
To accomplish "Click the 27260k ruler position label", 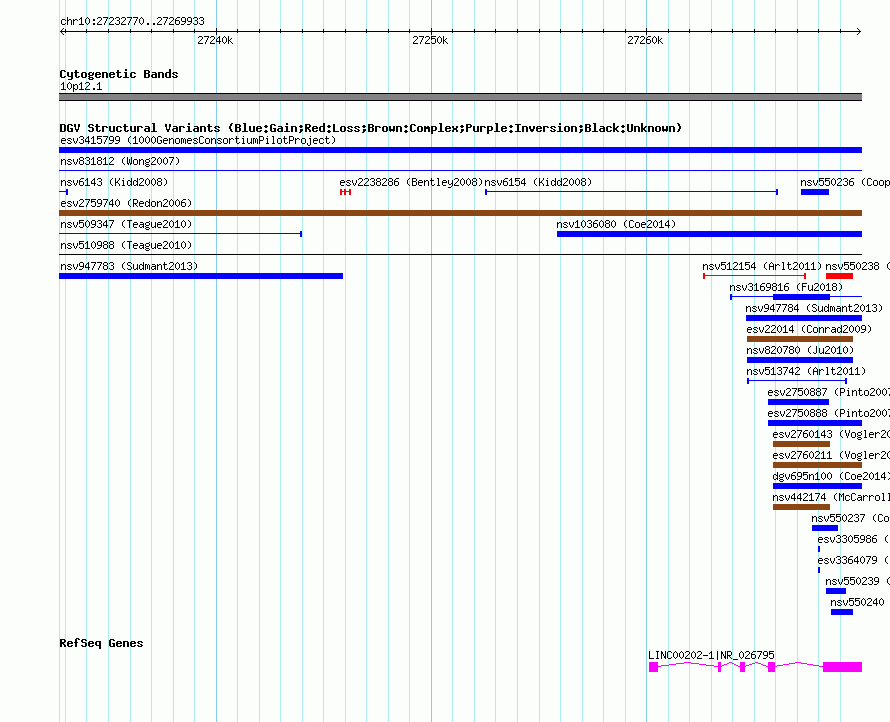I will (x=645, y=40).
